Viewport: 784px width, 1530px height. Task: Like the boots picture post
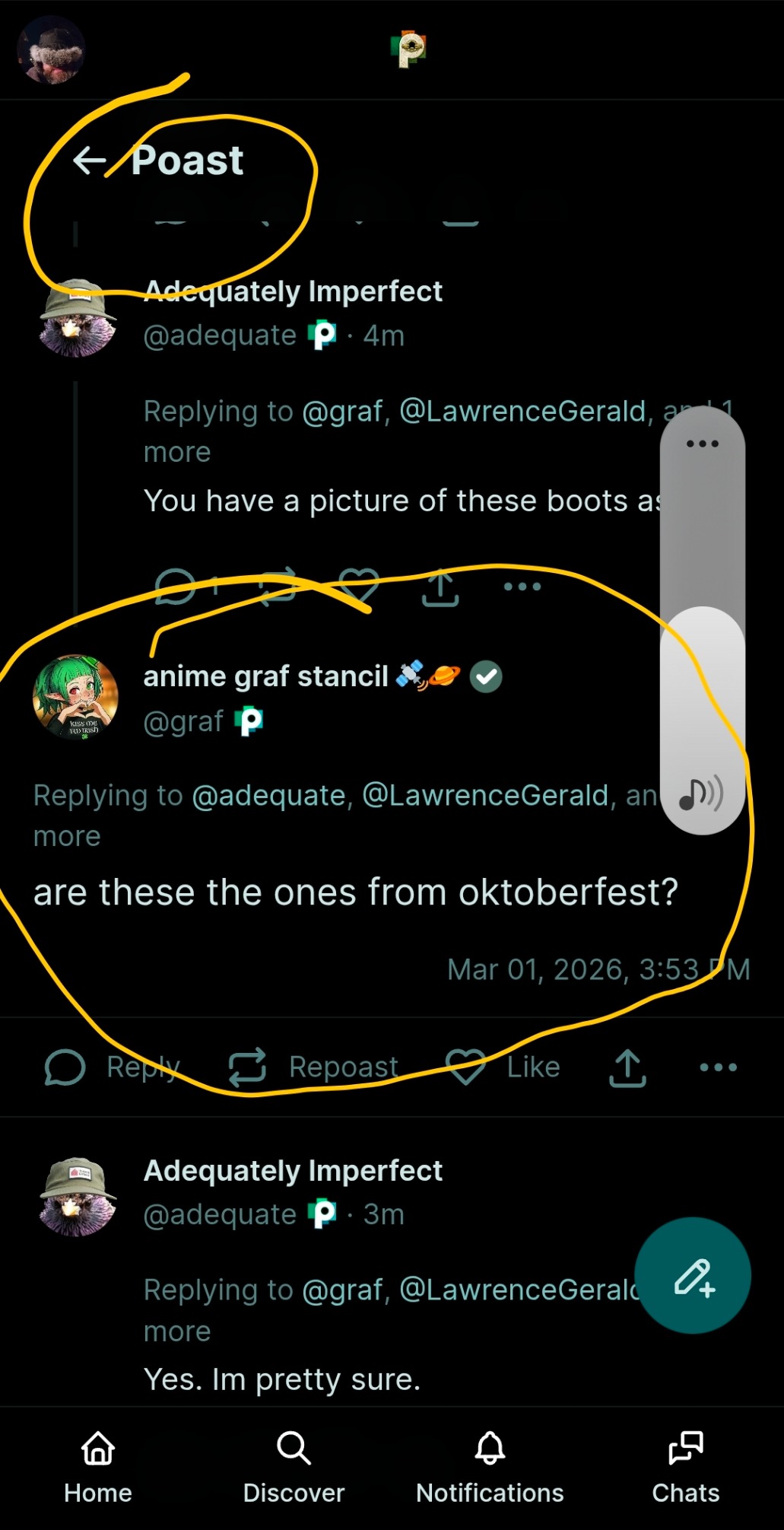[359, 587]
